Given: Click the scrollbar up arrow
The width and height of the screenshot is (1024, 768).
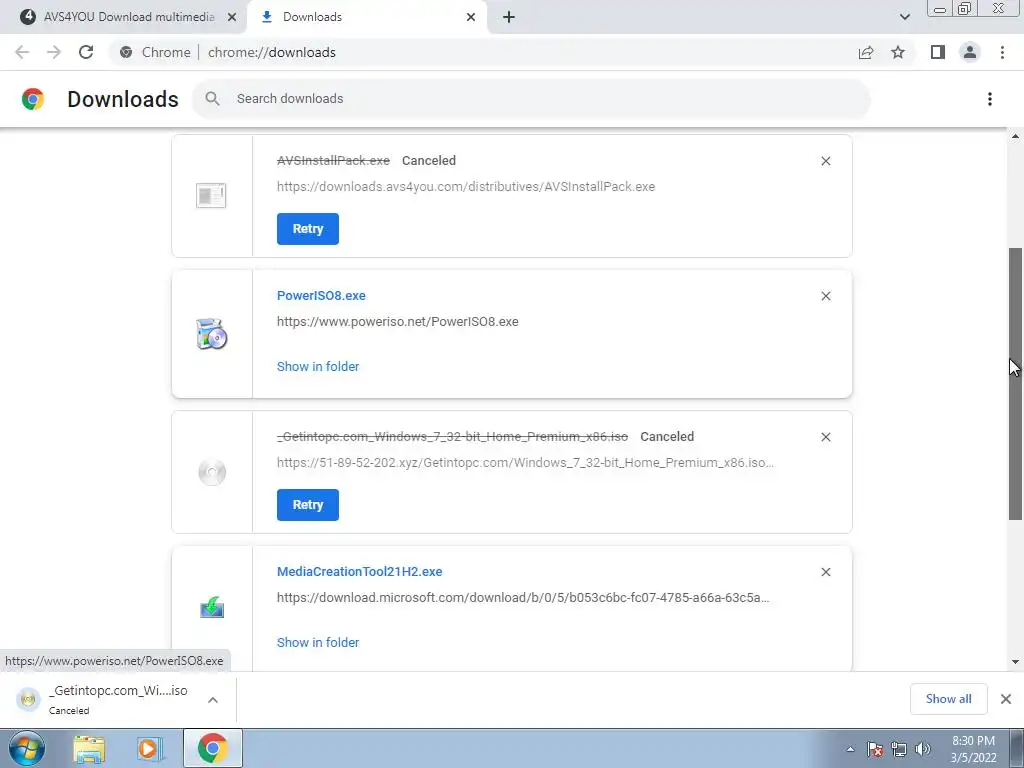Looking at the screenshot, I should [1016, 136].
